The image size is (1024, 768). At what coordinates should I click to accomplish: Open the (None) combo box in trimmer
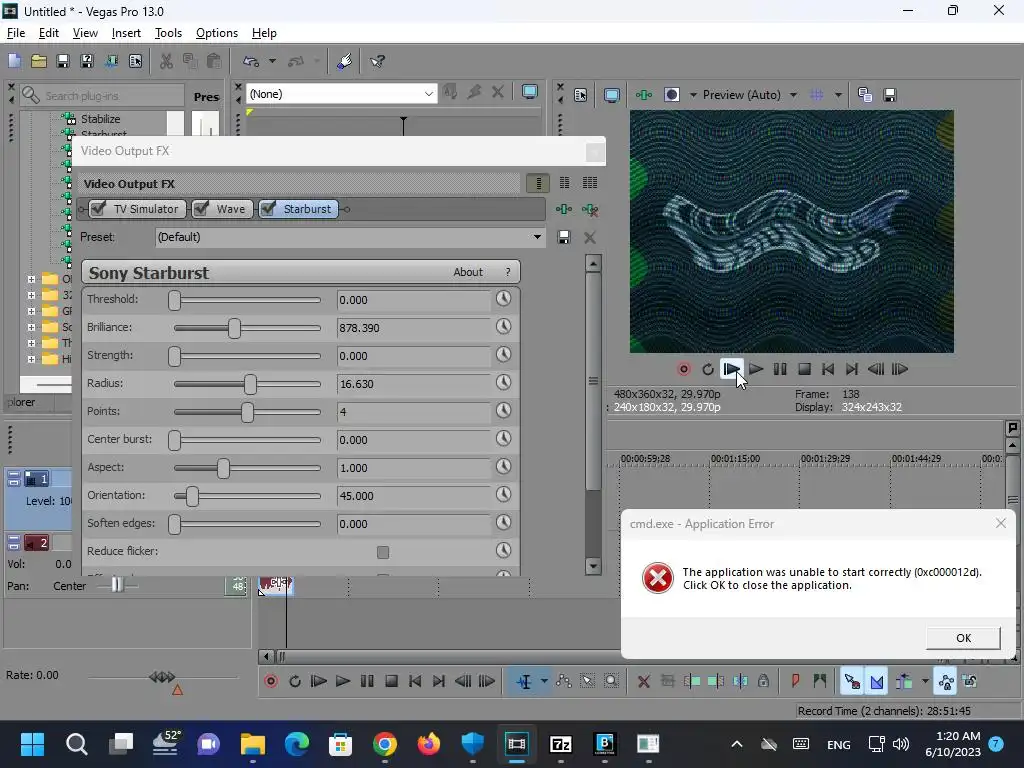click(x=341, y=94)
